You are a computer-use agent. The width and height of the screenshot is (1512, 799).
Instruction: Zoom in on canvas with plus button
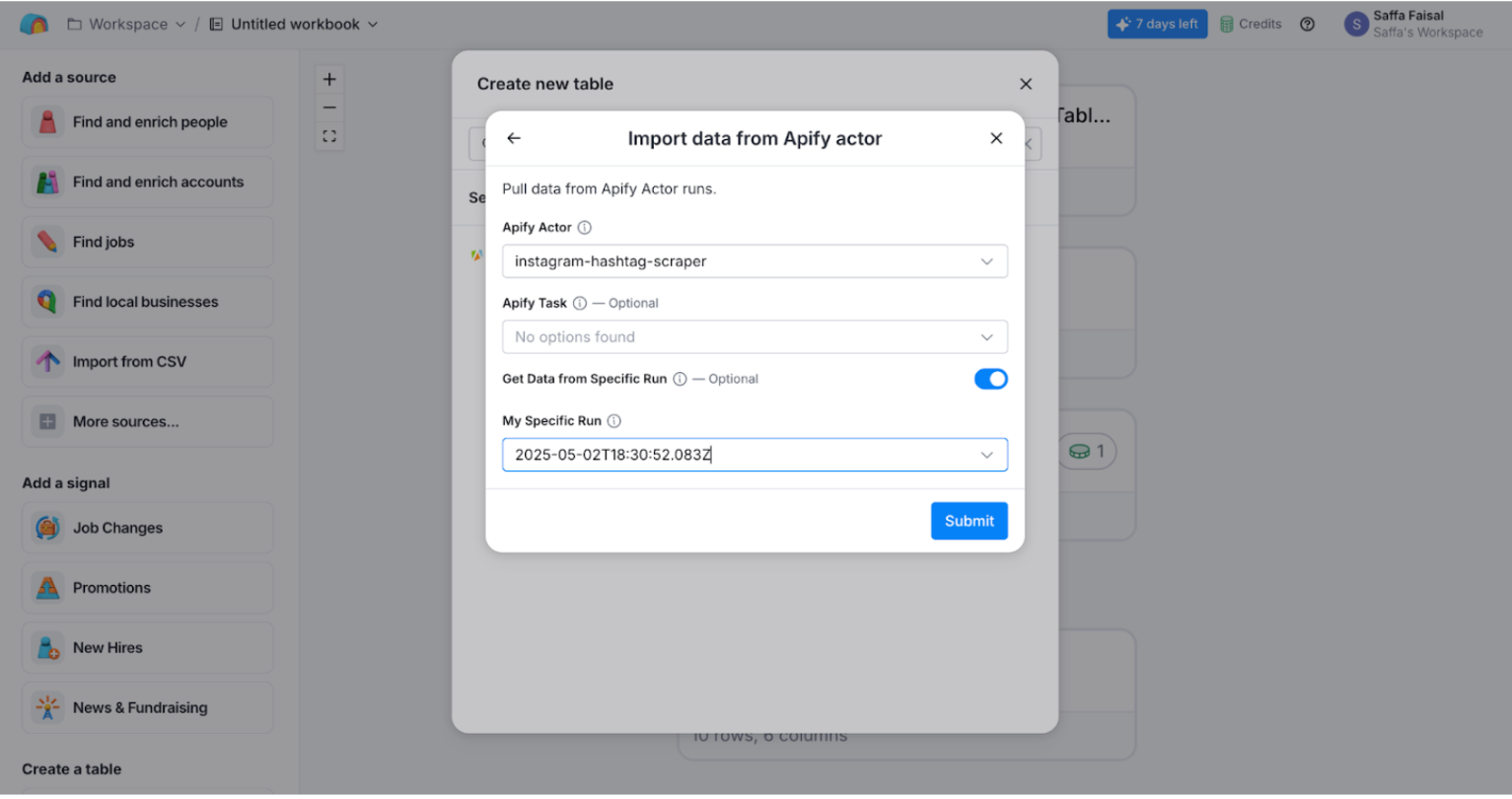tap(329, 79)
